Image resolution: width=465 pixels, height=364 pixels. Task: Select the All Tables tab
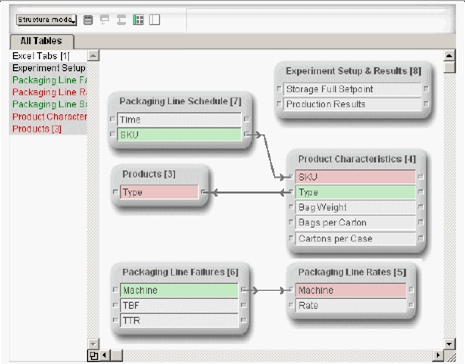click(x=41, y=41)
